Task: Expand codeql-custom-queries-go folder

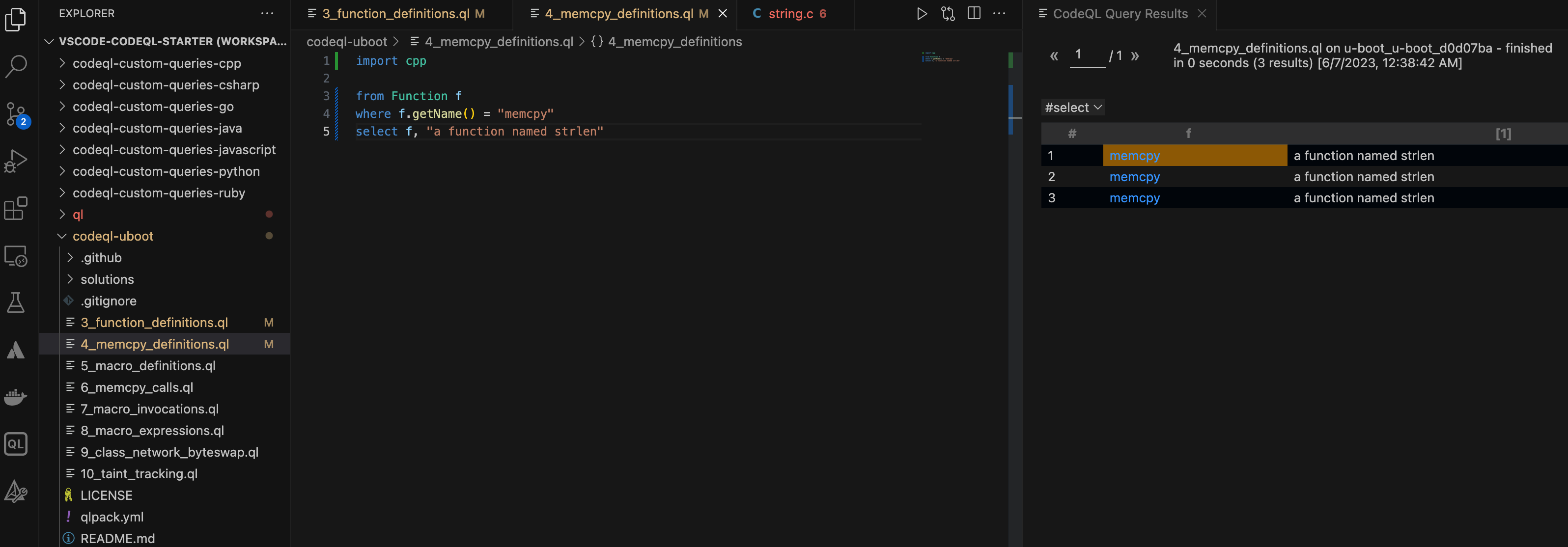Action: (153, 107)
